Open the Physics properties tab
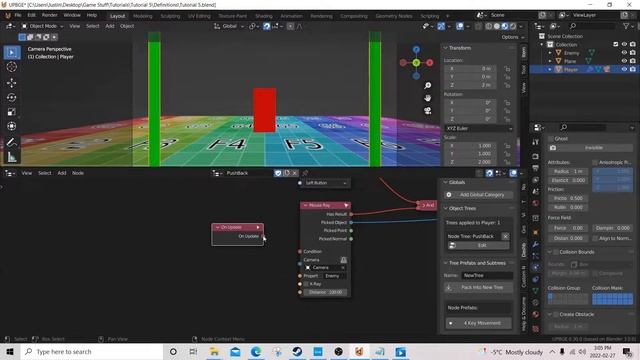The height and width of the screenshot is (360, 640). pyautogui.click(x=536, y=267)
